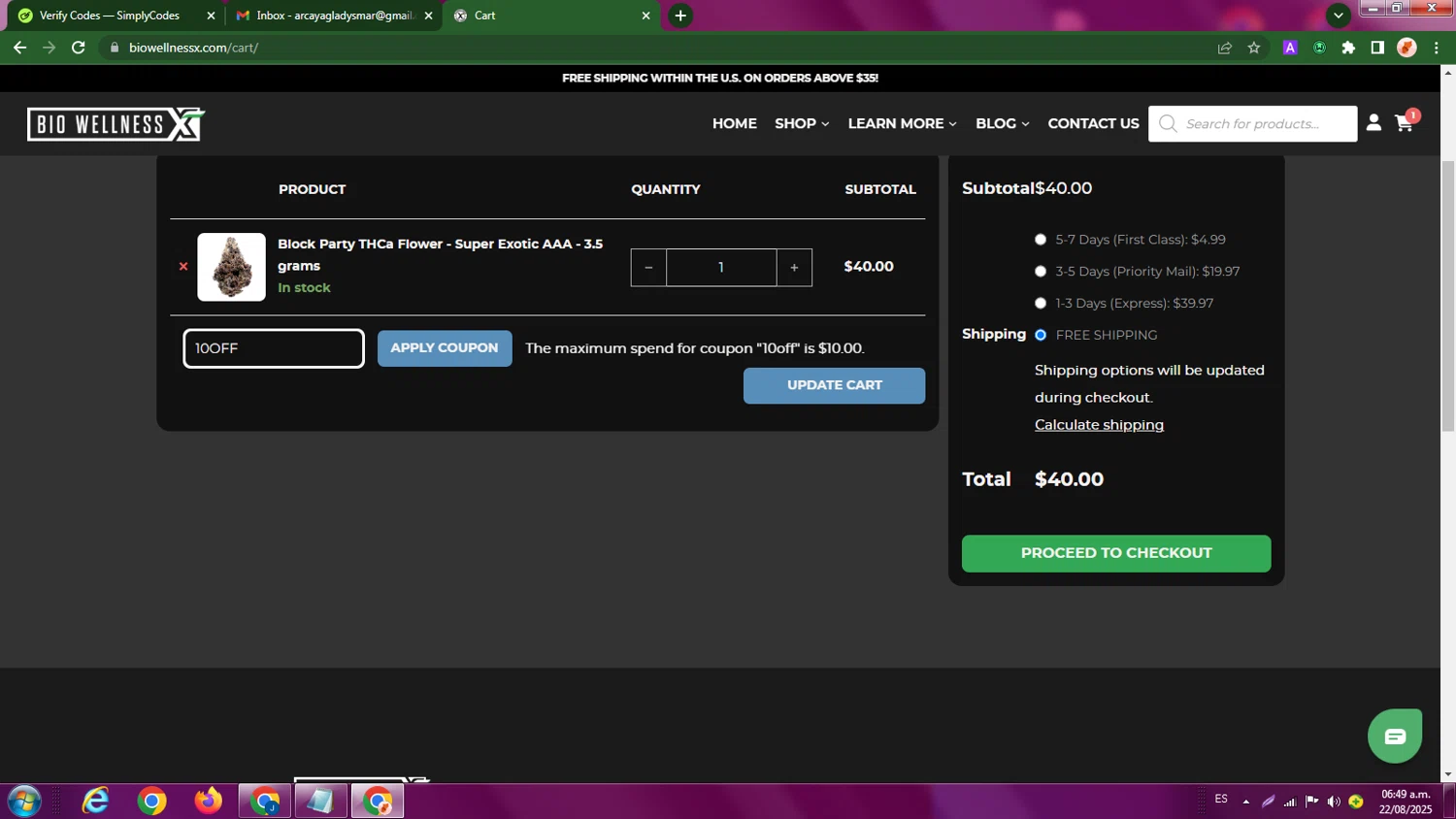View site information lock icon

click(x=115, y=48)
